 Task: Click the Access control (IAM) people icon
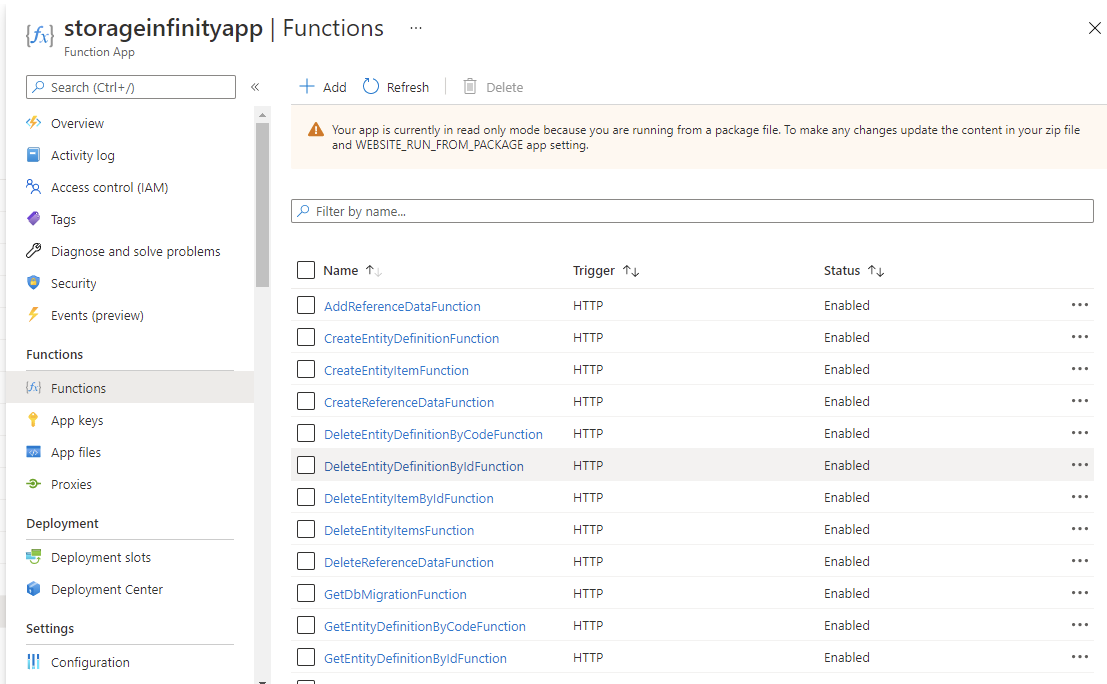pos(34,187)
